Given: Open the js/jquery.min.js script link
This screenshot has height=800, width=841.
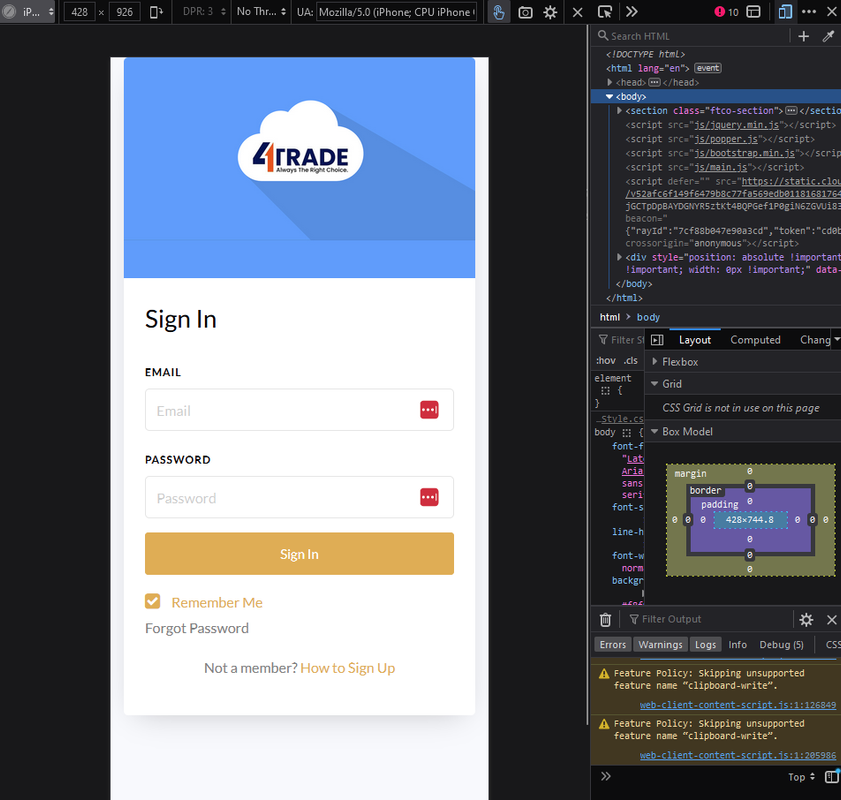Looking at the screenshot, I should pyautogui.click(x=736, y=125).
